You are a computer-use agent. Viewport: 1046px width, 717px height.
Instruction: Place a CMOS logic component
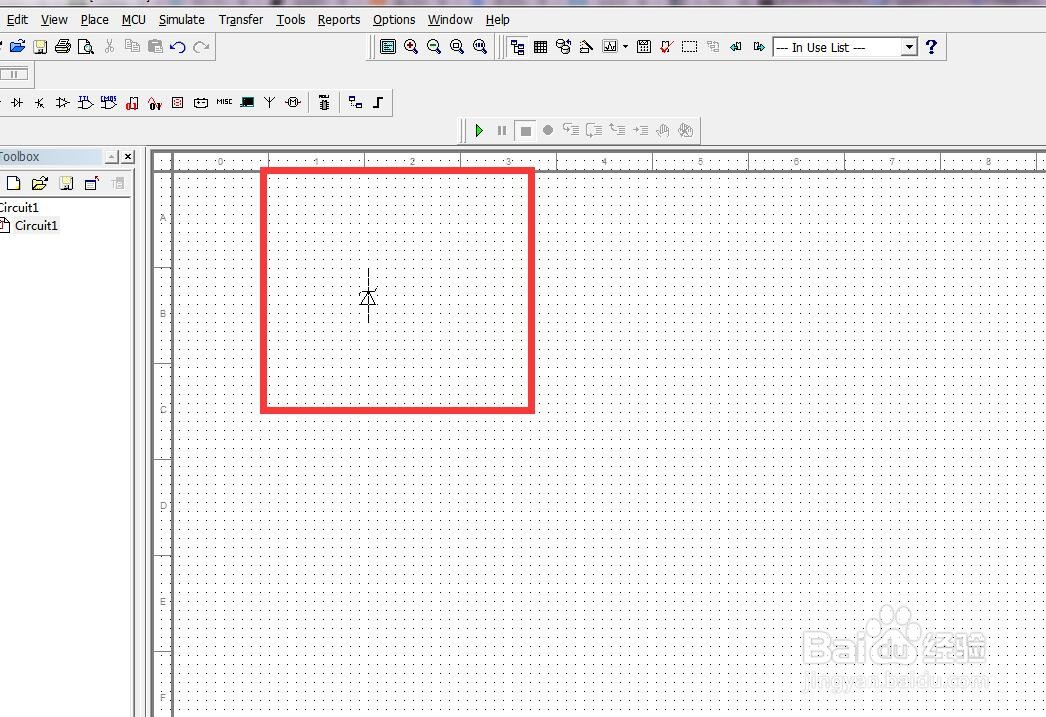[109, 103]
